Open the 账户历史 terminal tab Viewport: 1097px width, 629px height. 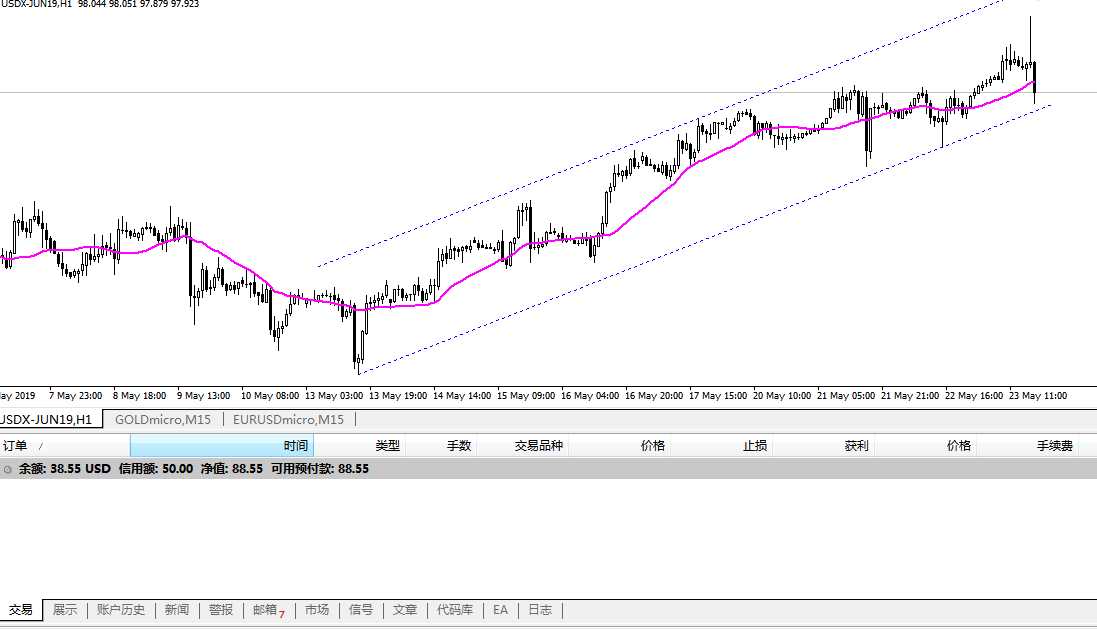[x=121, y=610]
